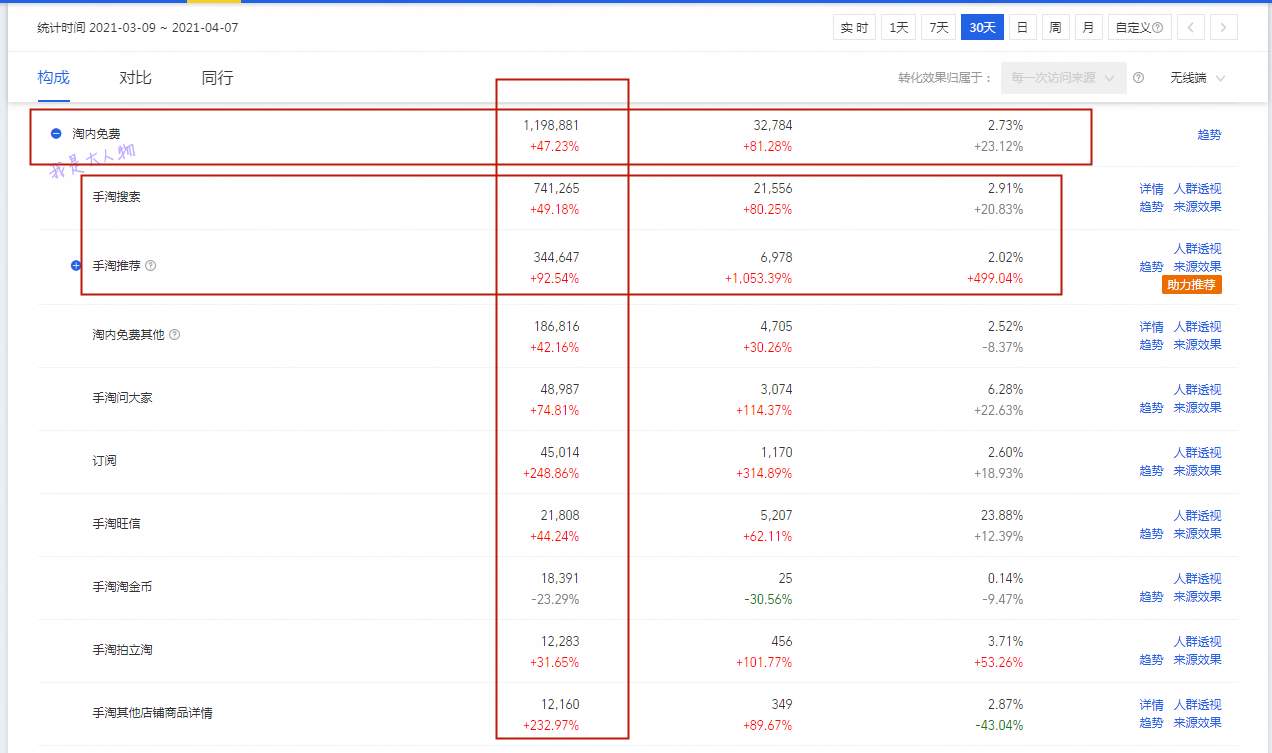Open 人群透视 for 手淘旺信
The width and height of the screenshot is (1272, 753).
[1197, 516]
